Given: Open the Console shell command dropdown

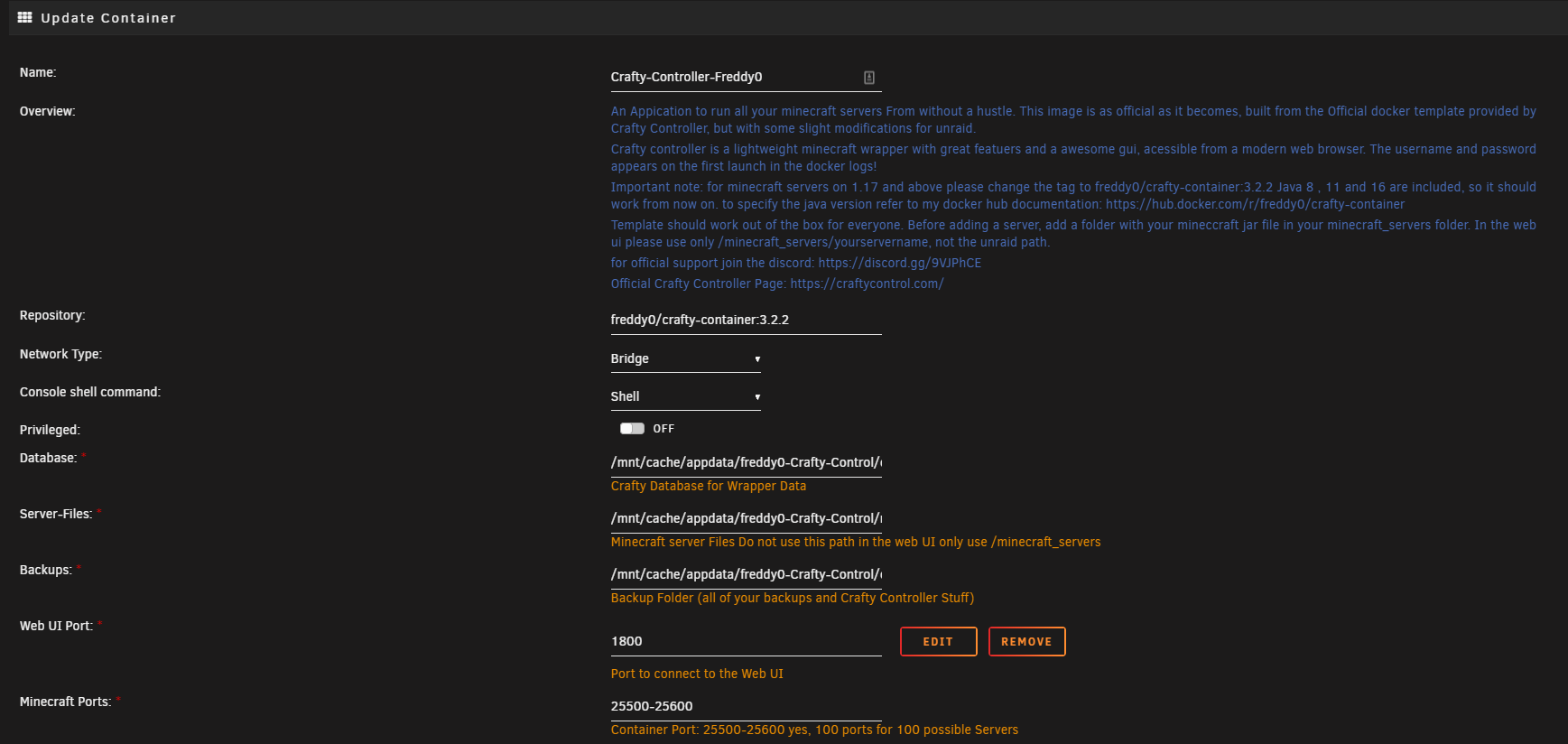Looking at the screenshot, I should pyautogui.click(x=685, y=396).
